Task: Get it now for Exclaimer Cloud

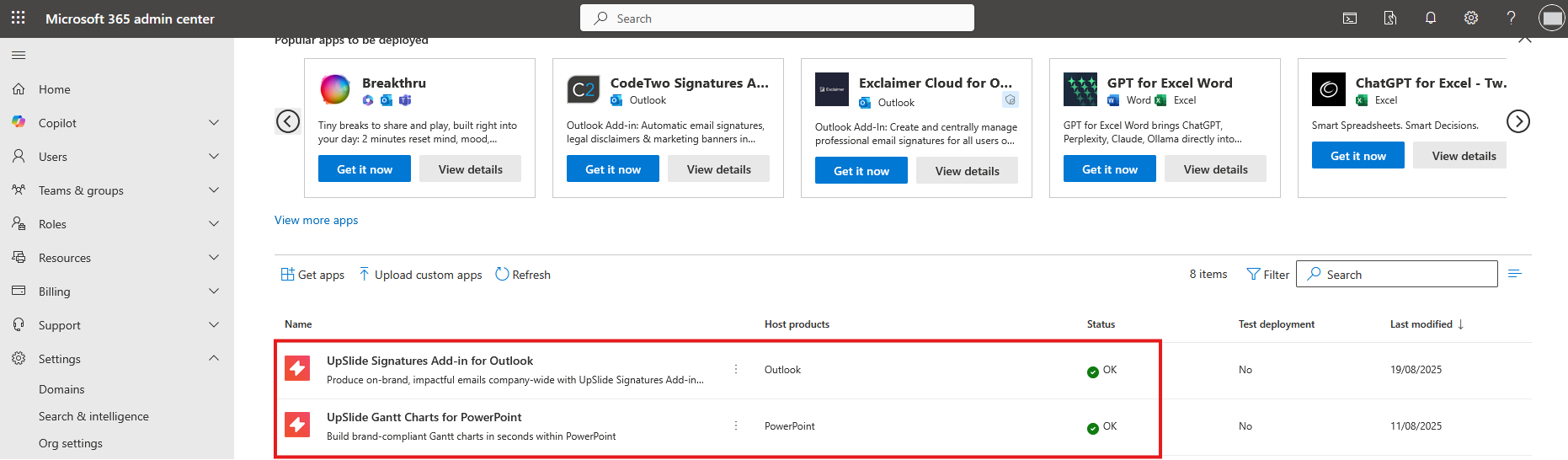Action: pos(861,170)
